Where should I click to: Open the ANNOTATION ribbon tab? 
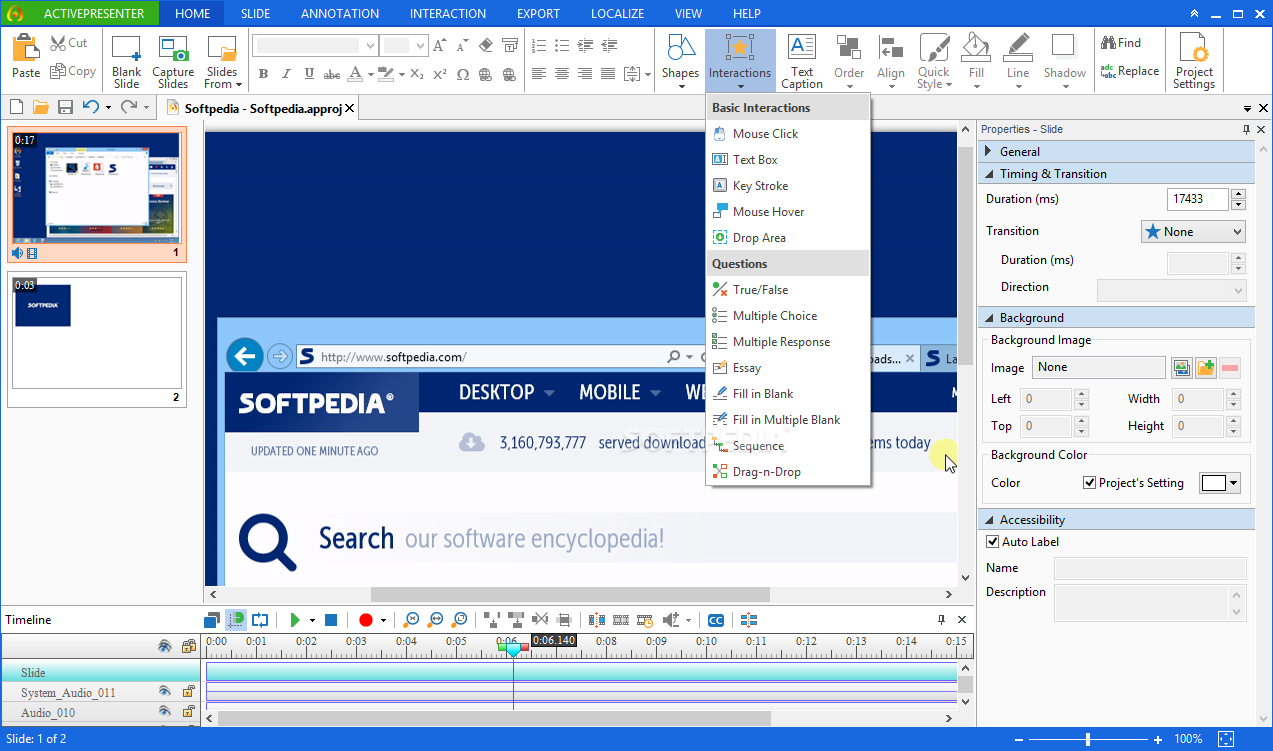[x=340, y=14]
